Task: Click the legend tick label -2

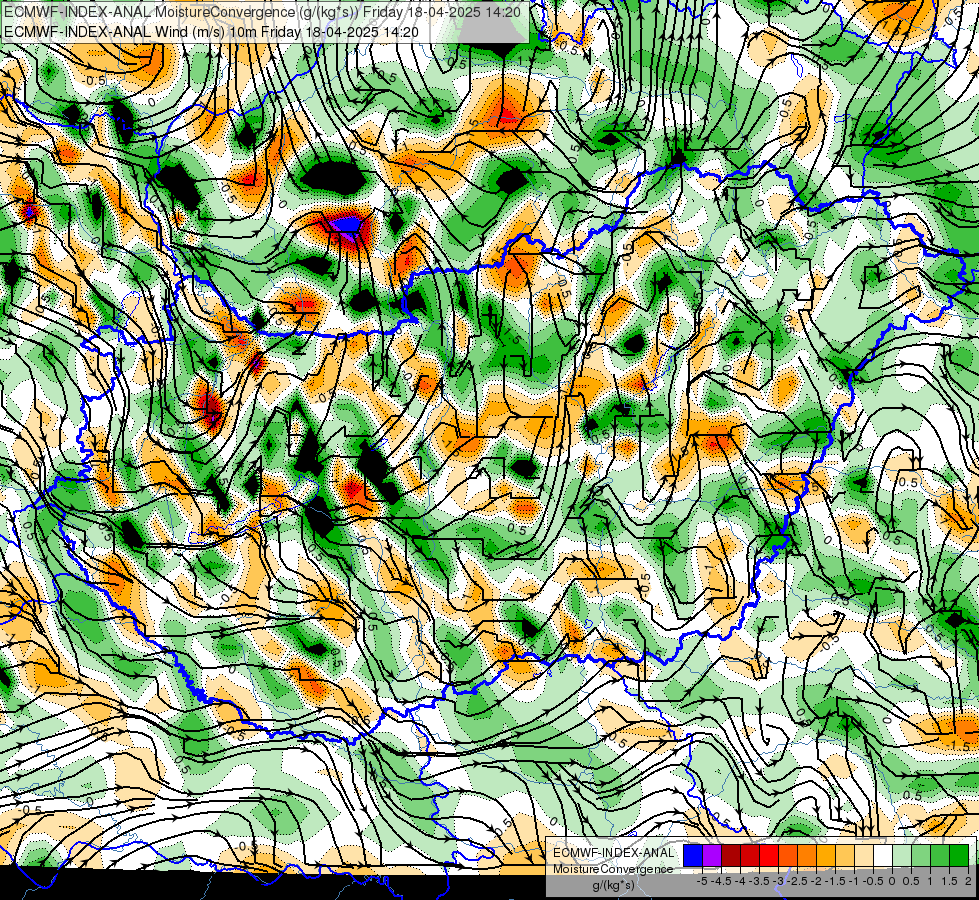Action: coord(817,881)
